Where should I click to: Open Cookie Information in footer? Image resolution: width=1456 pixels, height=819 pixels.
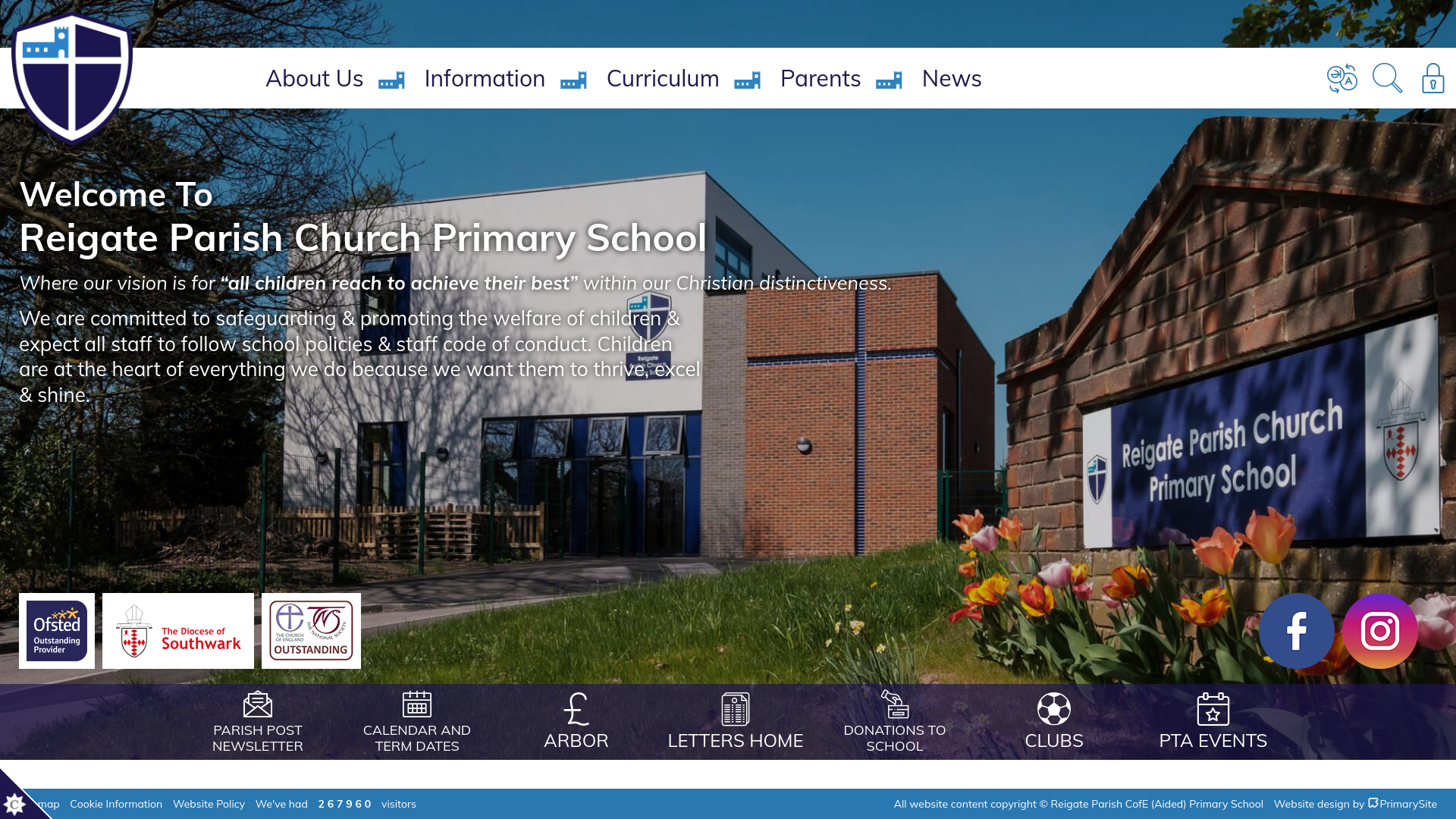pyautogui.click(x=116, y=804)
